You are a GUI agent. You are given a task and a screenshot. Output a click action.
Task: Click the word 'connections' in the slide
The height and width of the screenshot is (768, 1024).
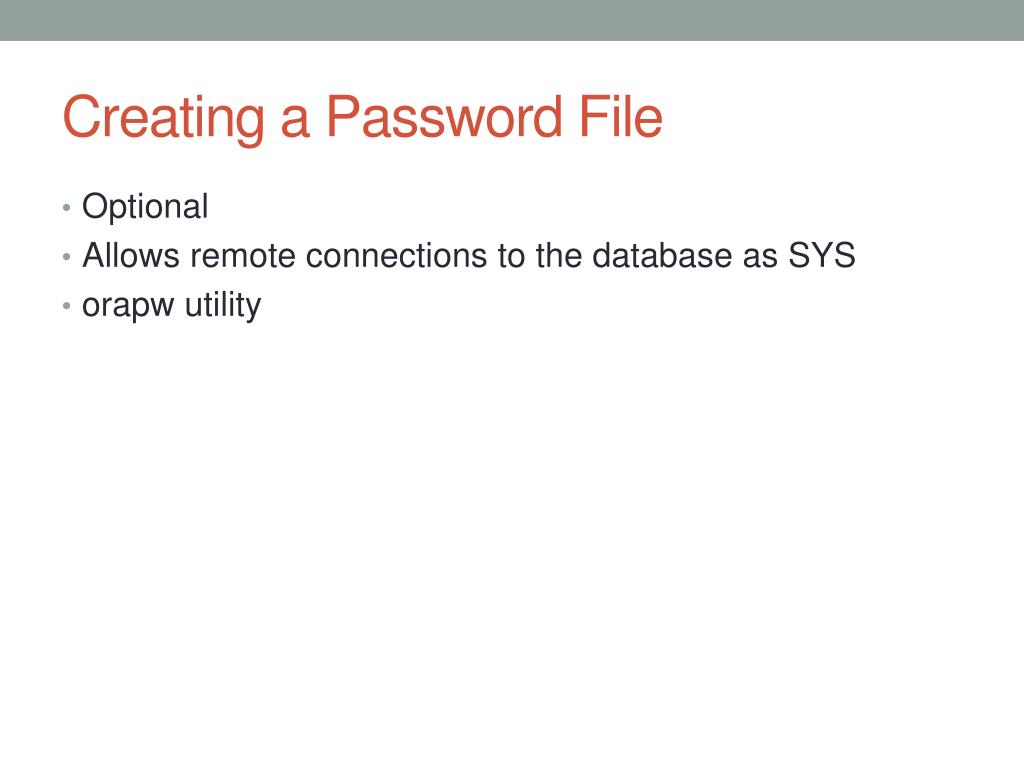tap(396, 256)
